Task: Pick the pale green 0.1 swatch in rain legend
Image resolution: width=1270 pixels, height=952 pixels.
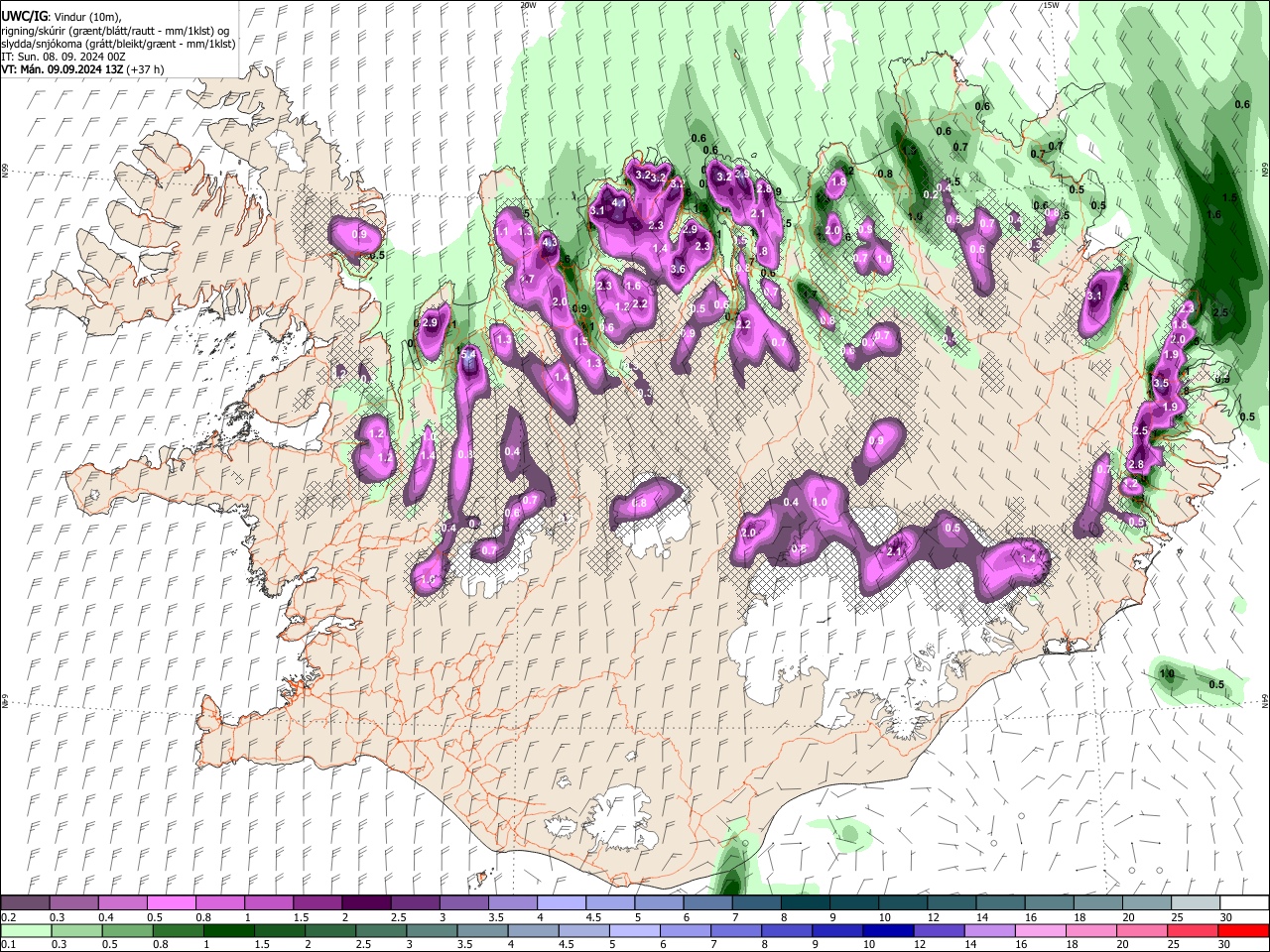Action: pos(26,930)
